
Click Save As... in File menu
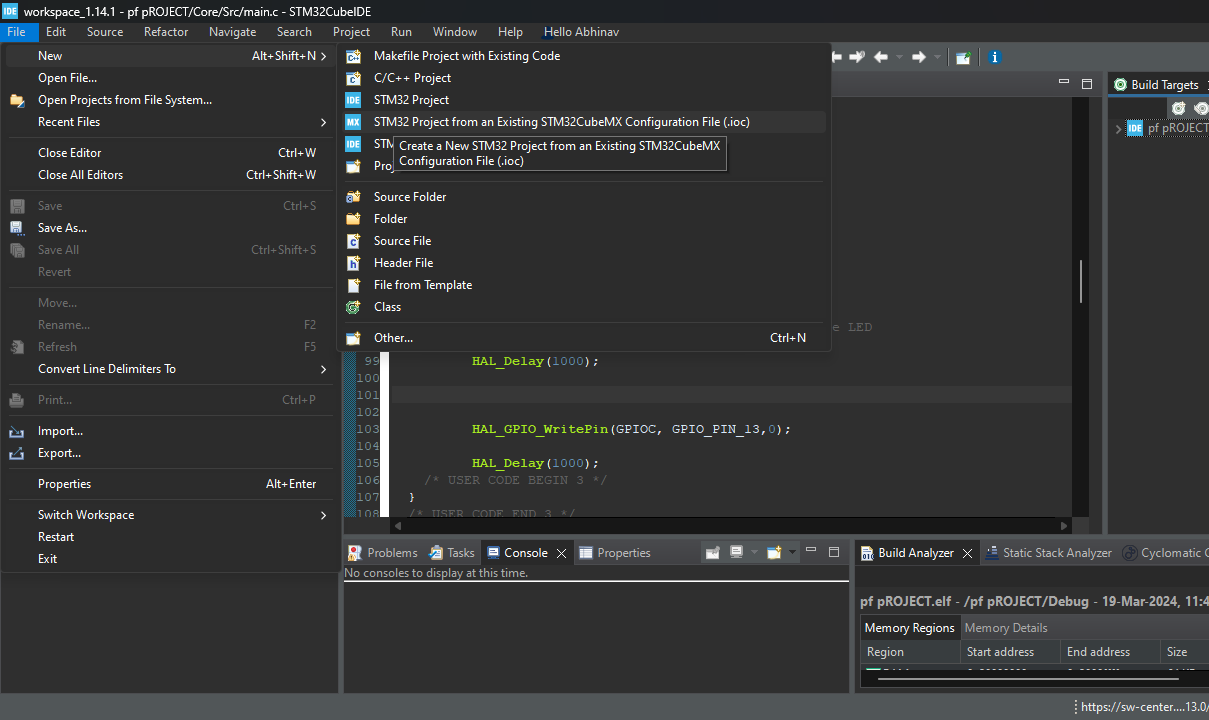[x=170, y=228]
